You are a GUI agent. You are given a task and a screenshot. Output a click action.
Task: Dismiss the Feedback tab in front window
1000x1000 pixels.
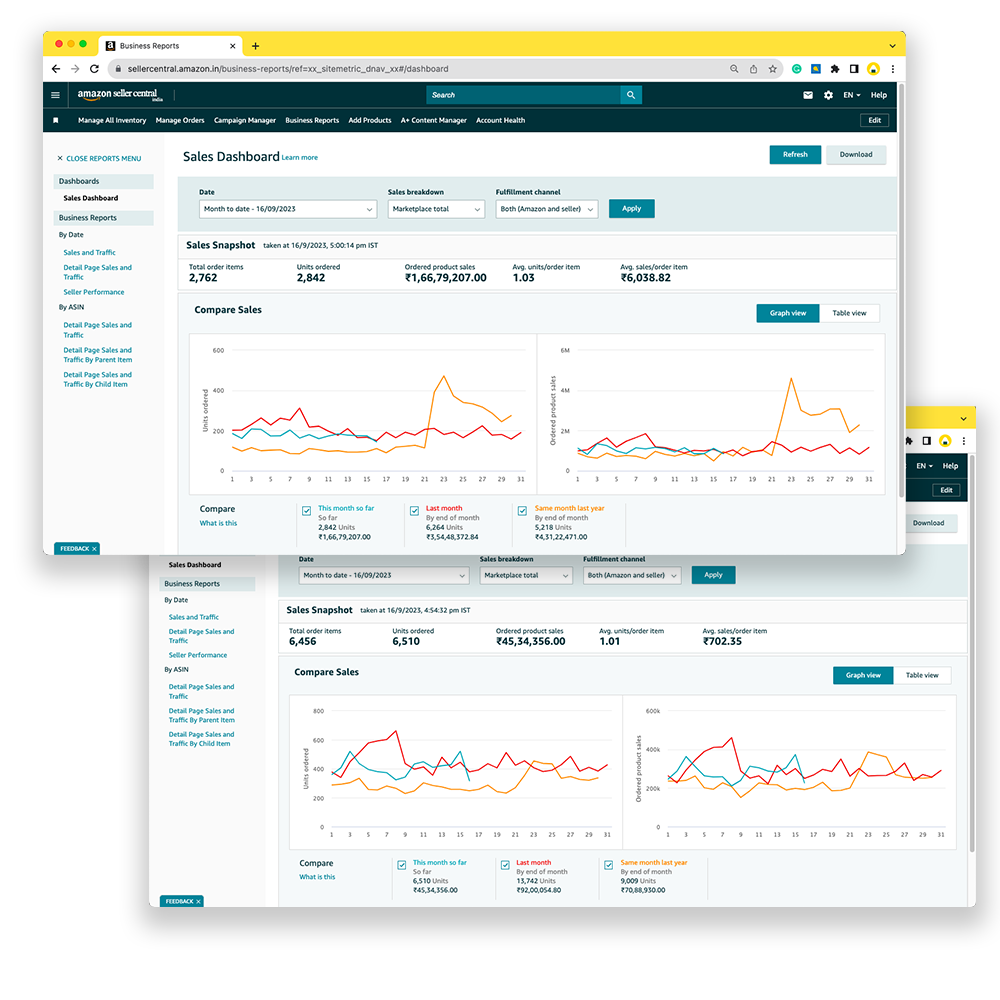point(94,549)
